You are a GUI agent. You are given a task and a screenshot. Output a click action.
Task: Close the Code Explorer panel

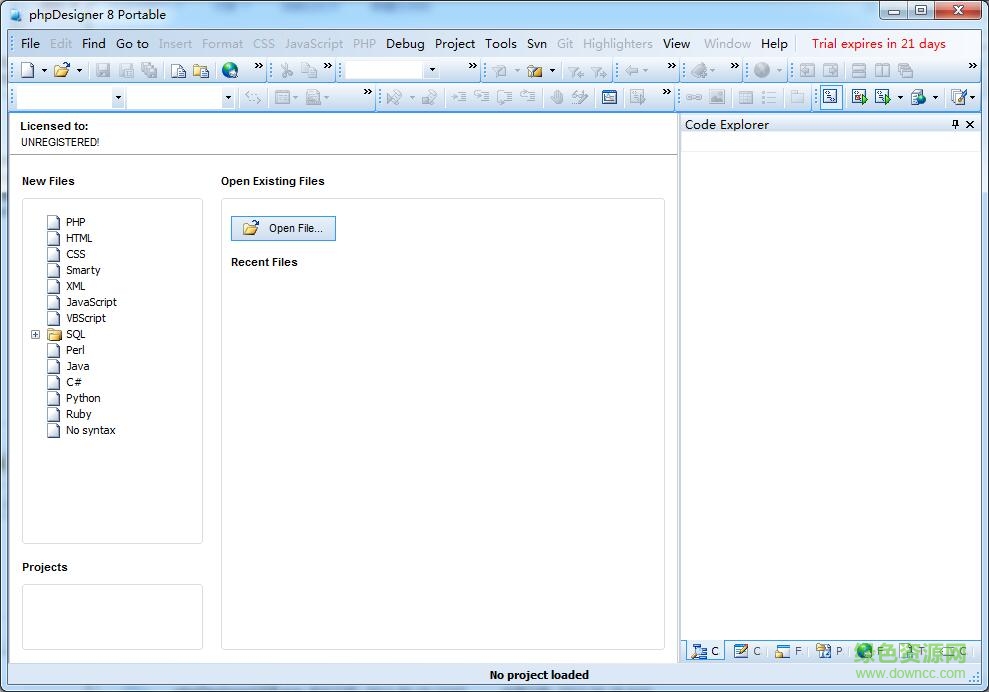click(x=969, y=124)
